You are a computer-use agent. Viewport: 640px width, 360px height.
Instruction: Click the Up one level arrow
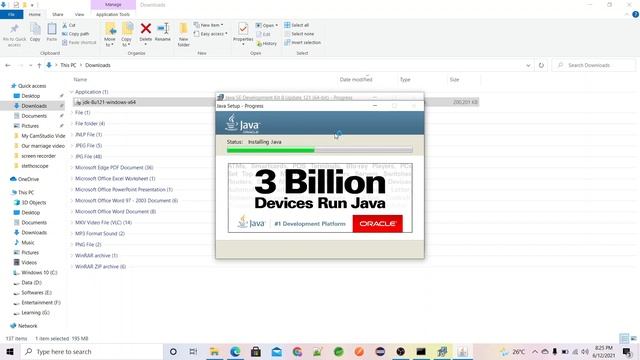click(x=39, y=65)
